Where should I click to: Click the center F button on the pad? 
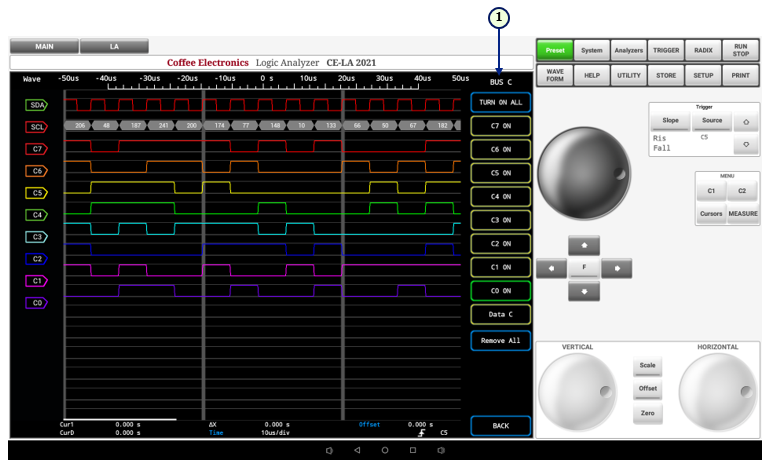tap(584, 268)
